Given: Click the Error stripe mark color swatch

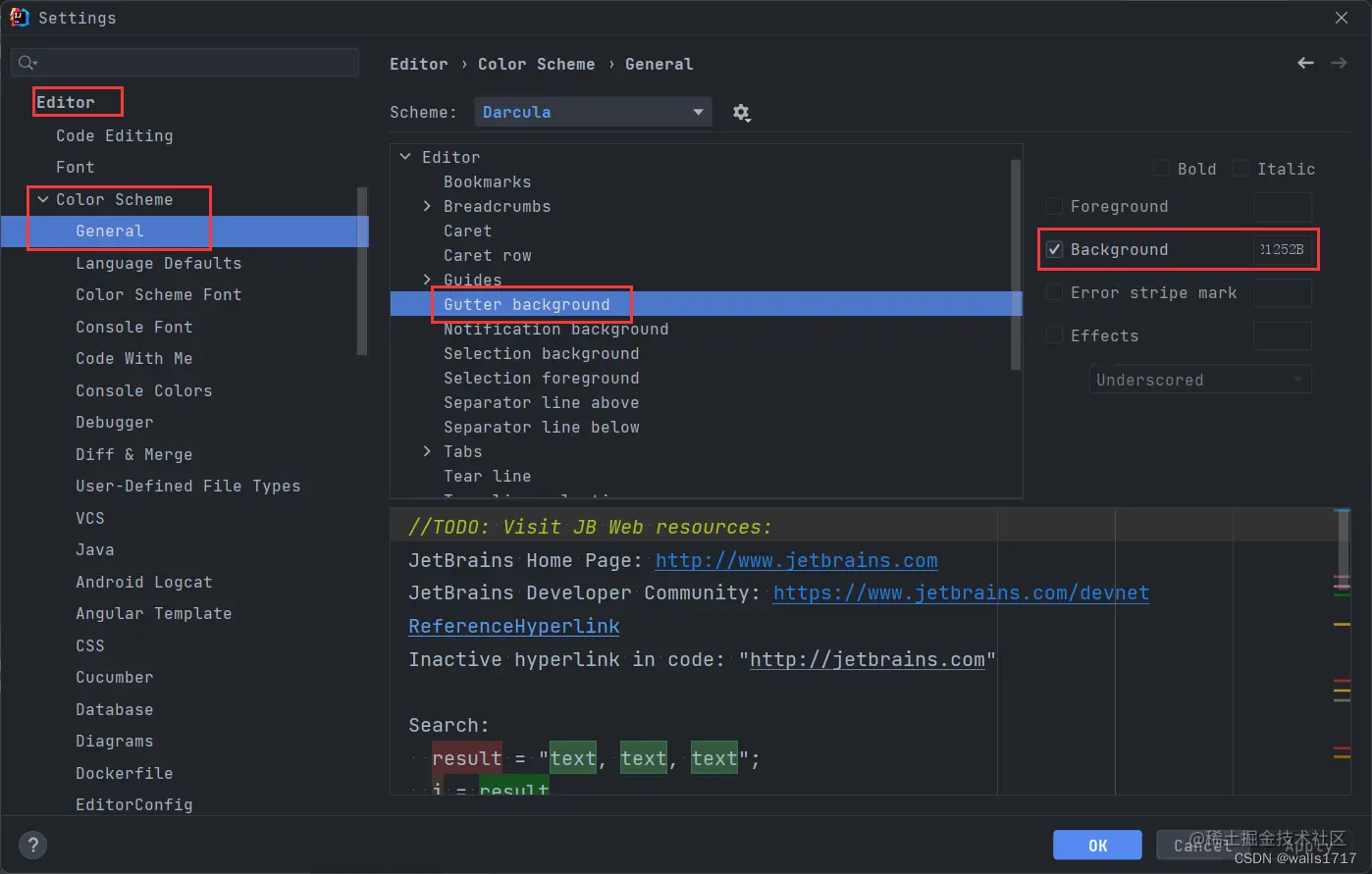Looking at the screenshot, I should click(x=1283, y=292).
